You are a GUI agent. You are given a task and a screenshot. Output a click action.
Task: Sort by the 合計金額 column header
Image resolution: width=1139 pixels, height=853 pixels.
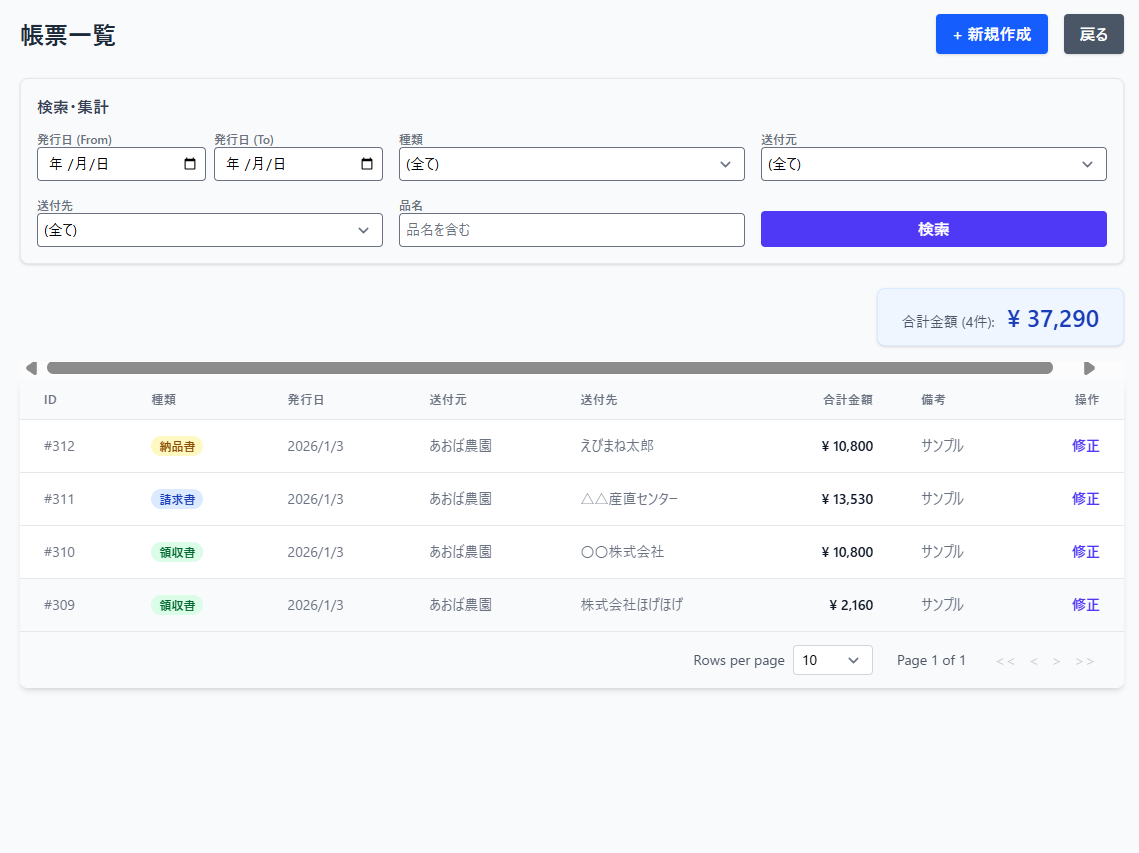coord(847,400)
